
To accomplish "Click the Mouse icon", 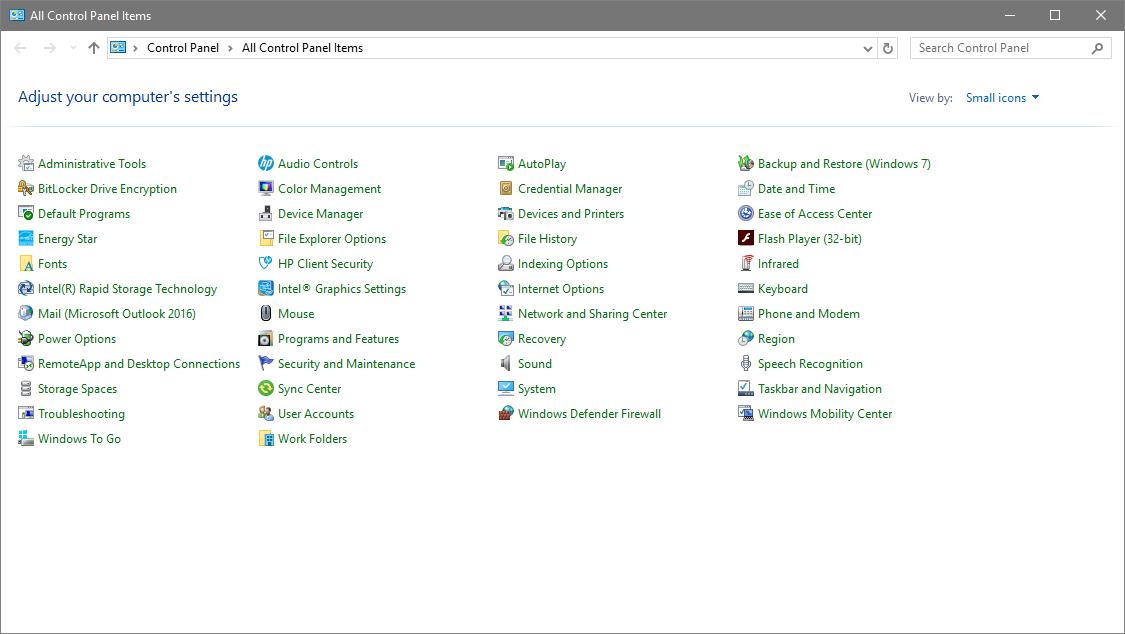I will point(266,313).
